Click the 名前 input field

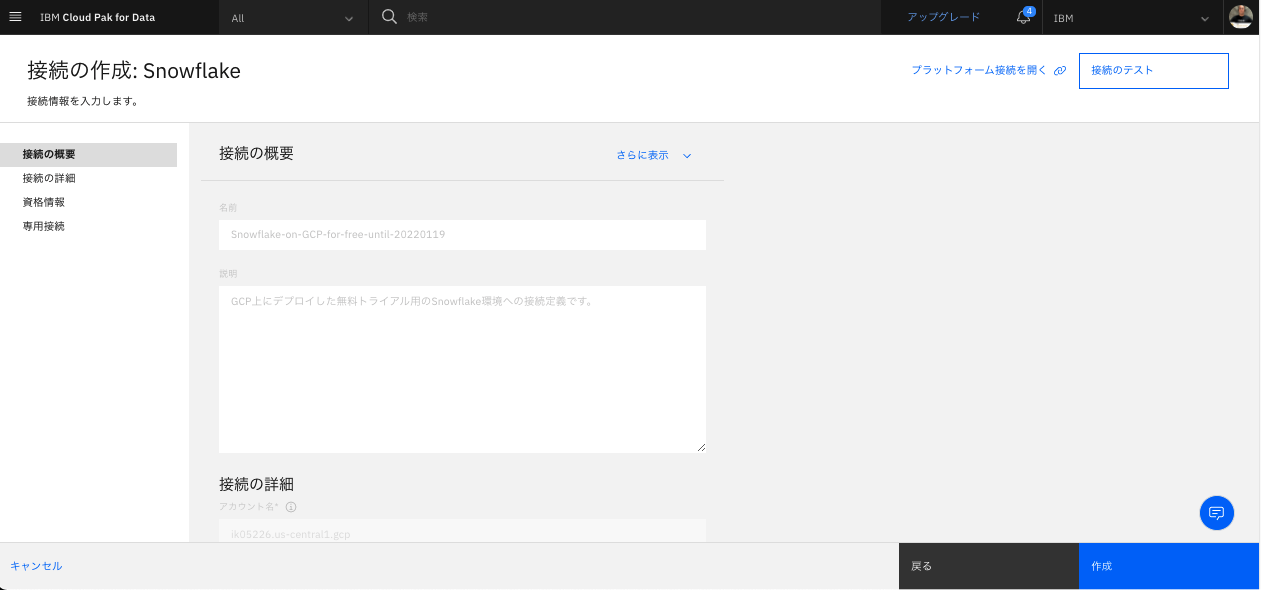click(x=462, y=235)
